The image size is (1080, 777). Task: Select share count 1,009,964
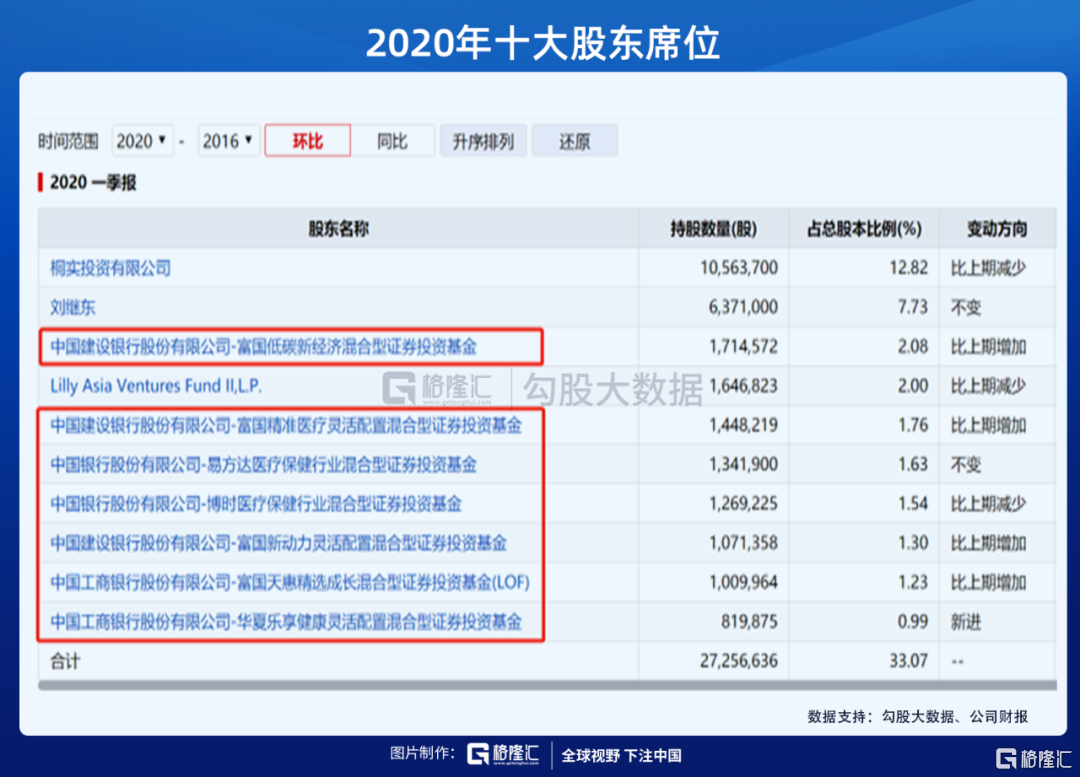(x=742, y=583)
